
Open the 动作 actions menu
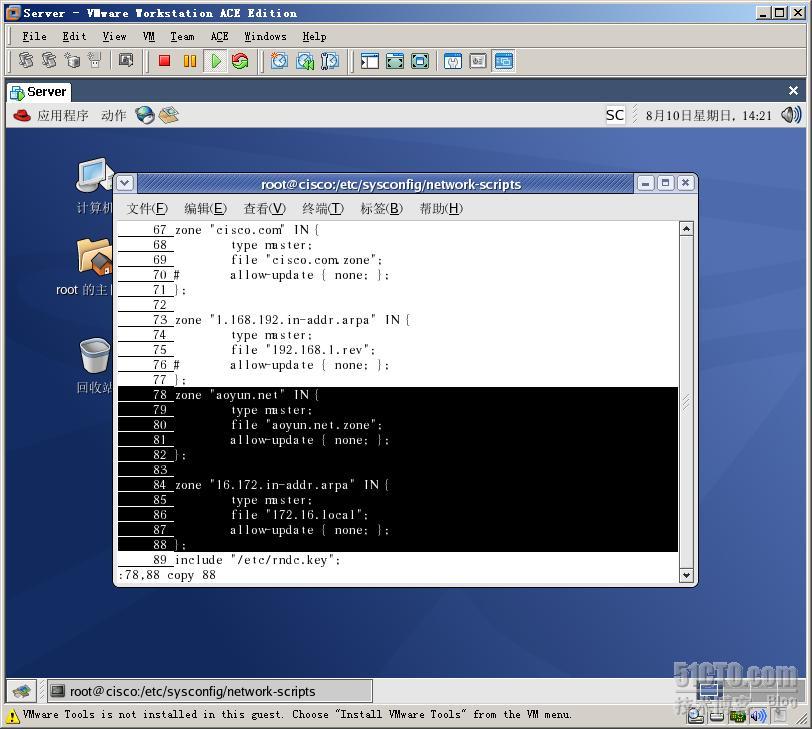click(113, 115)
